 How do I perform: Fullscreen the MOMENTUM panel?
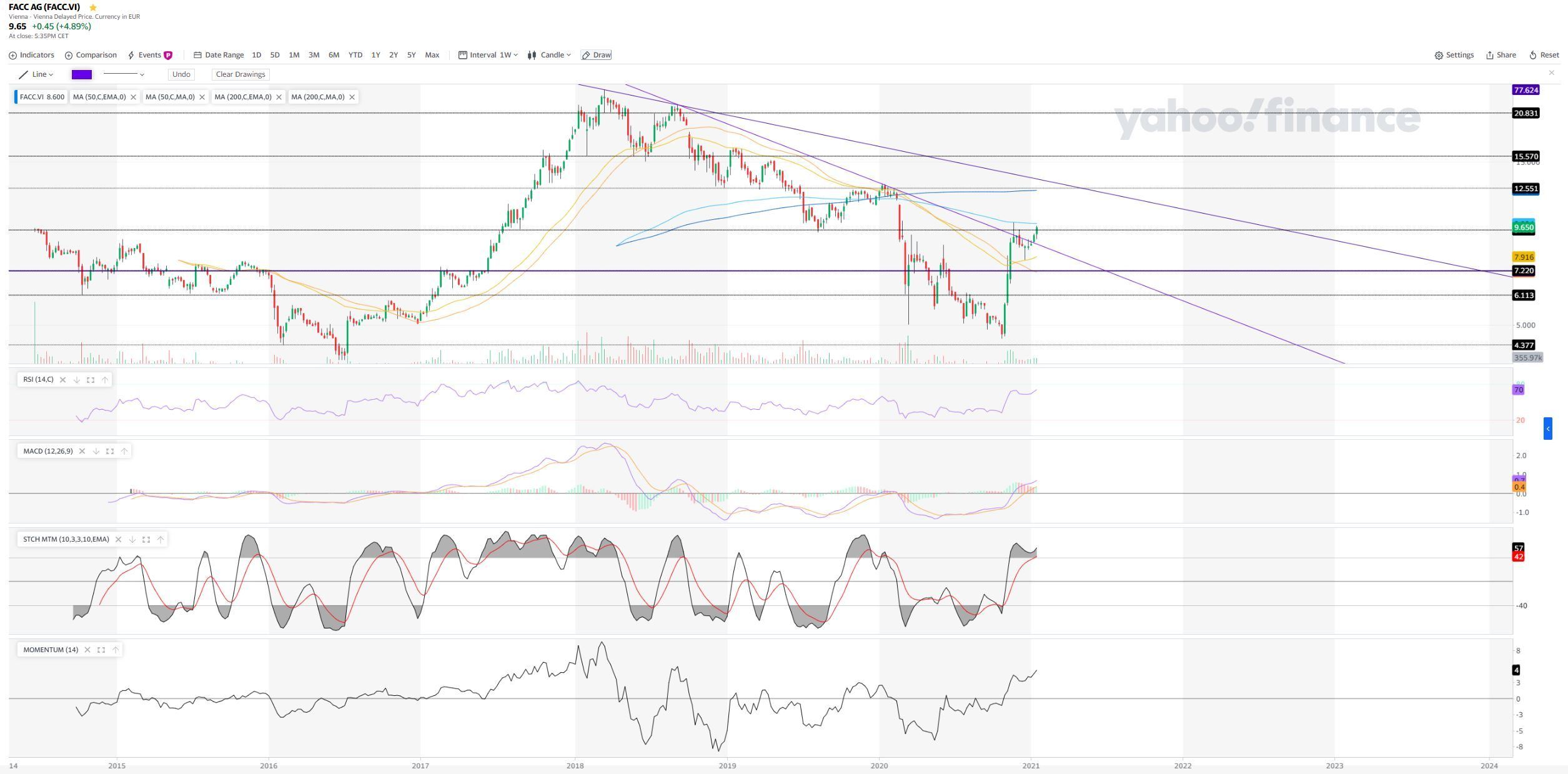point(101,650)
